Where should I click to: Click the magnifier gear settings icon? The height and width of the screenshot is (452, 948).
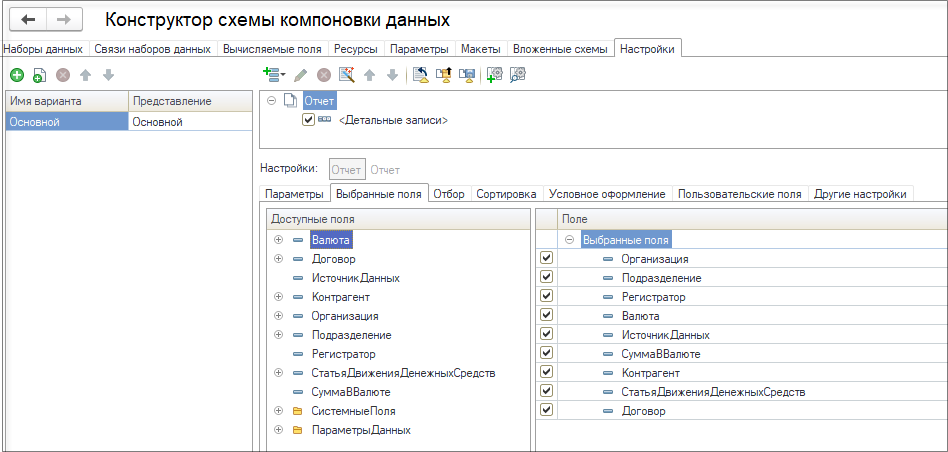pos(518,74)
